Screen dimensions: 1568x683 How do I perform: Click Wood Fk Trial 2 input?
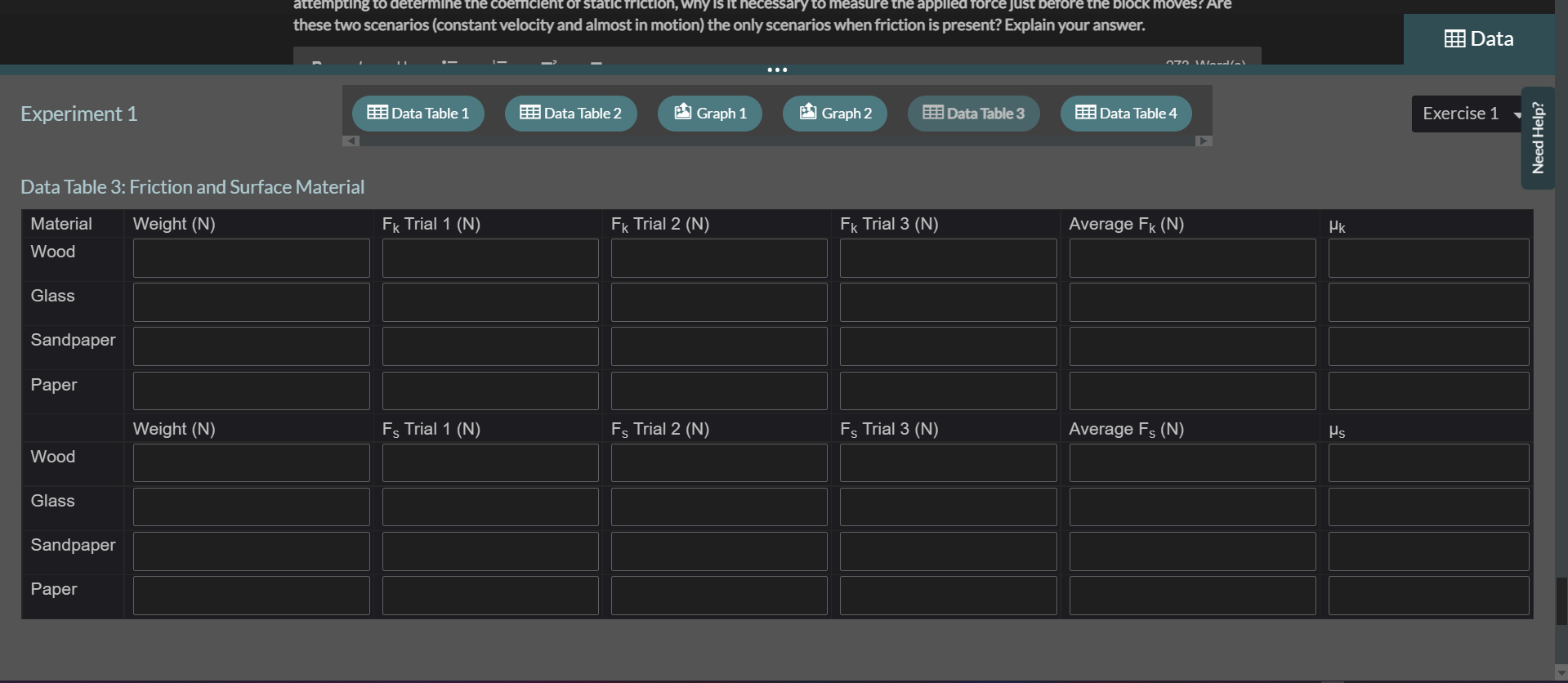tap(719, 258)
